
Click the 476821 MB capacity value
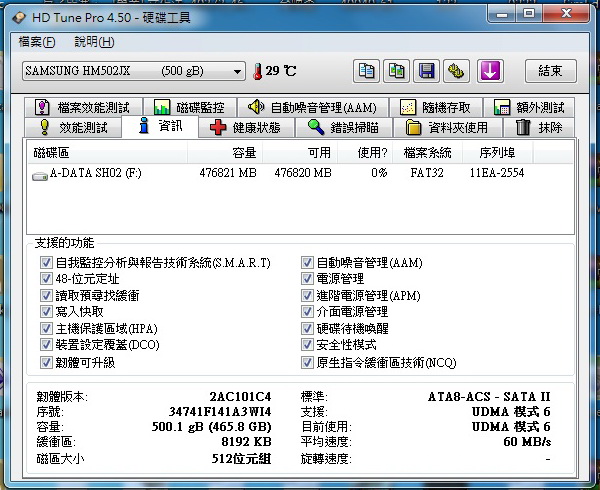[x=228, y=173]
